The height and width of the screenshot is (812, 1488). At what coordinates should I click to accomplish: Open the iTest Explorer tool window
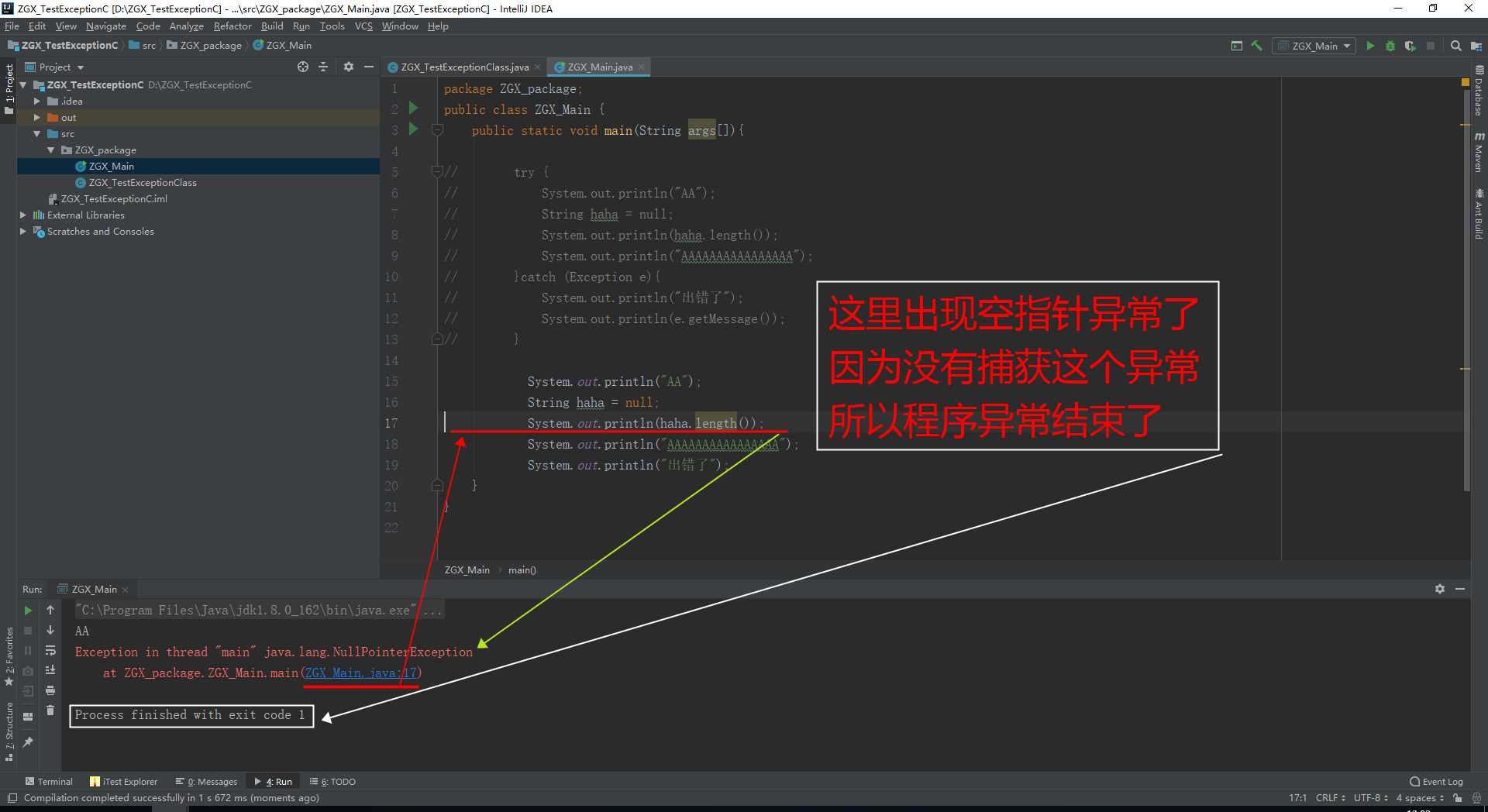tap(124, 782)
